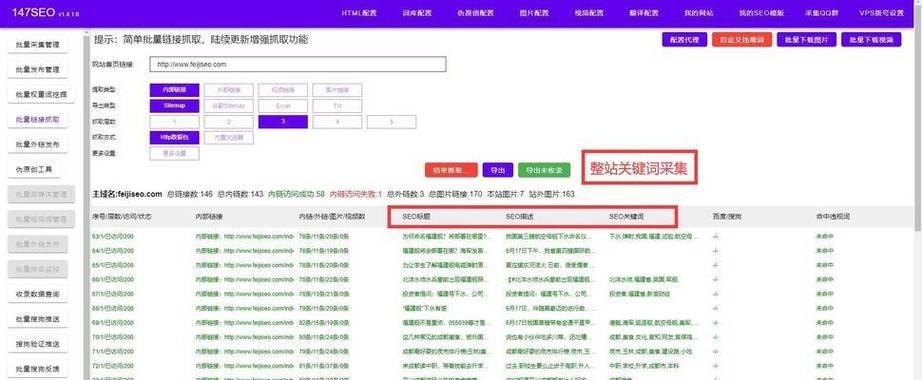Set crawl depth to 4
Viewport: 922px width, 380px height.
[337, 122]
